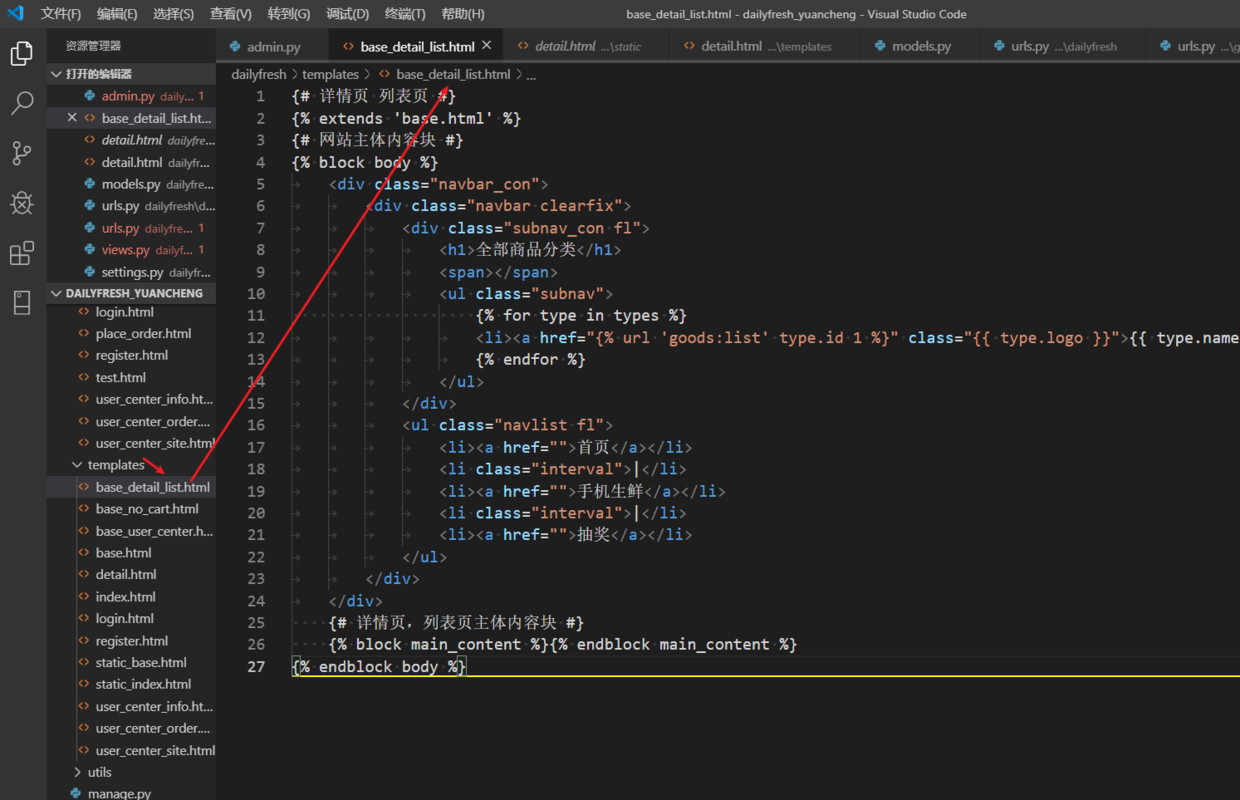Open the Search view in activity bar
The width and height of the screenshot is (1240, 800).
click(x=22, y=103)
